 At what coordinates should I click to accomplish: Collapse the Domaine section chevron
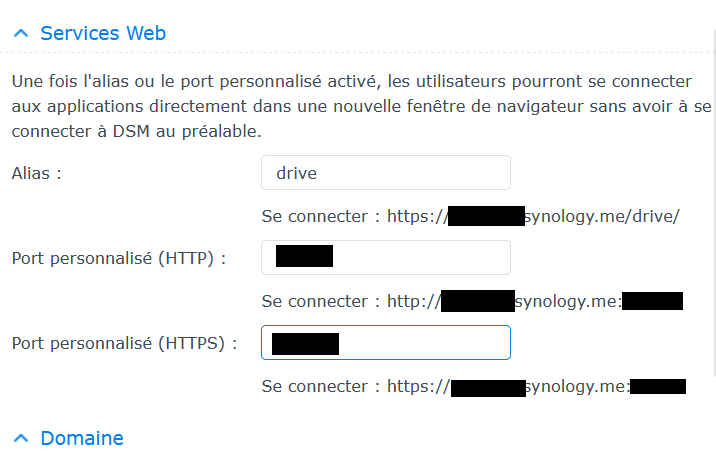(20, 438)
